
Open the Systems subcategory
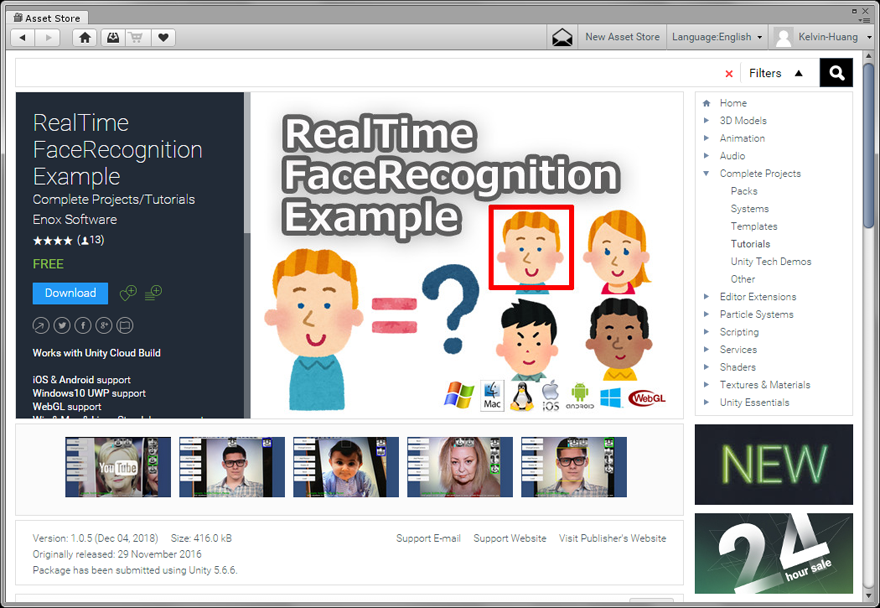[749, 209]
